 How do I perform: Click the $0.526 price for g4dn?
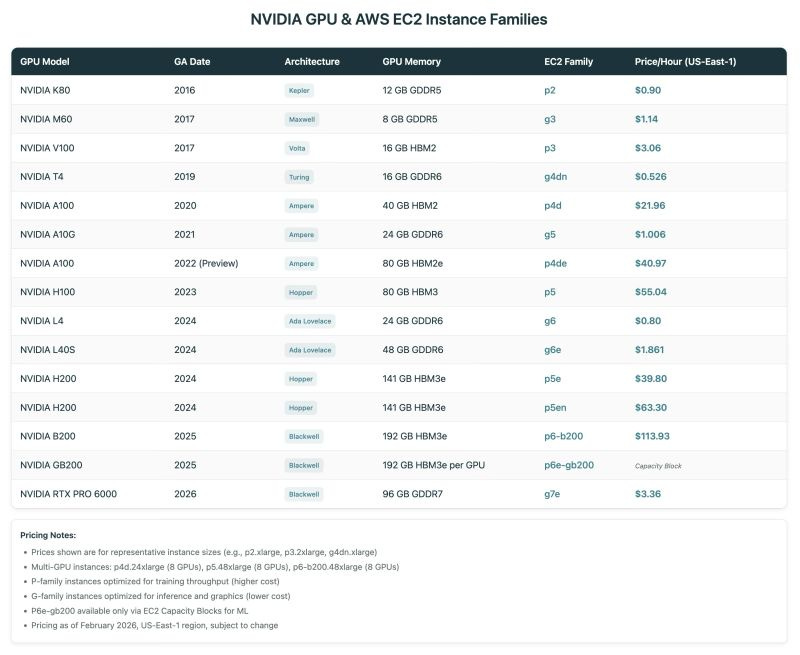[x=651, y=177]
